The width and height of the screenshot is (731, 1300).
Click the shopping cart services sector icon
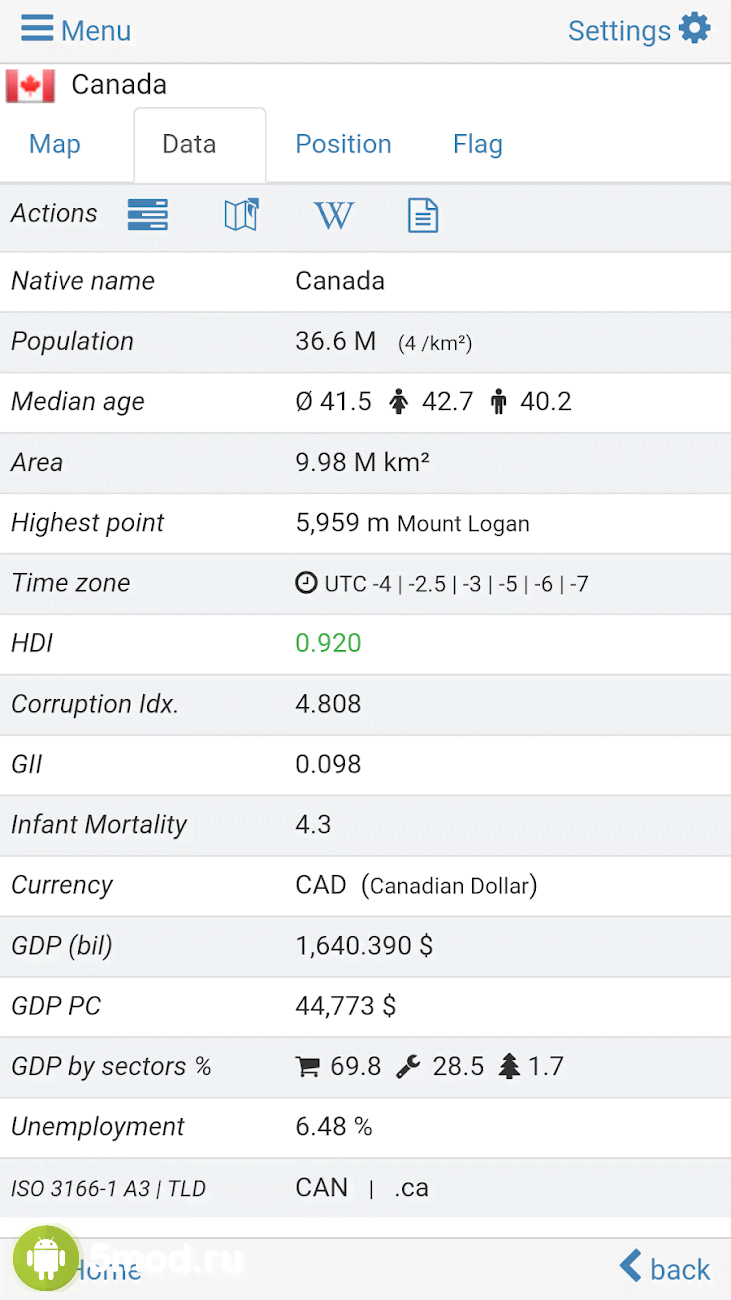(x=308, y=1067)
